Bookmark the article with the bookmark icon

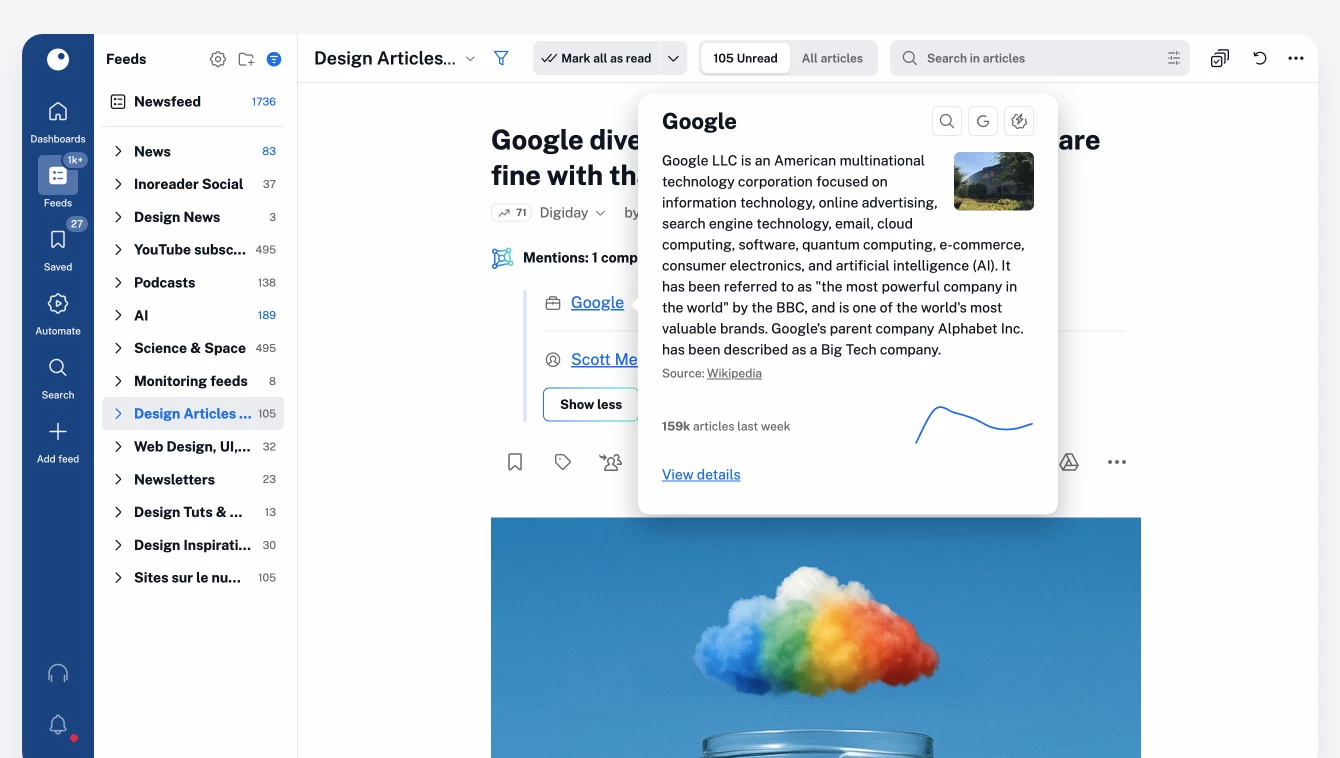(515, 462)
